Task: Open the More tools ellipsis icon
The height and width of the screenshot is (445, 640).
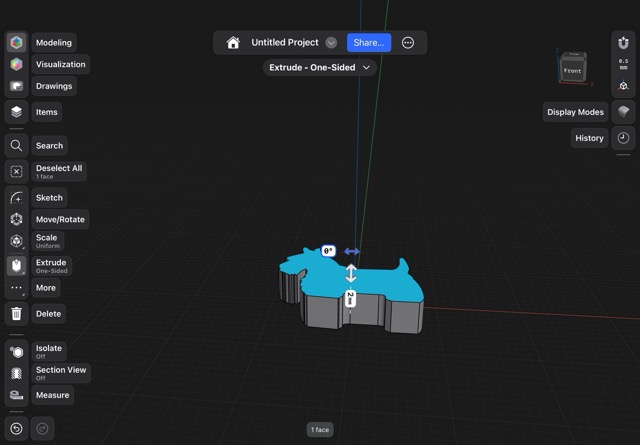Action: [16, 287]
